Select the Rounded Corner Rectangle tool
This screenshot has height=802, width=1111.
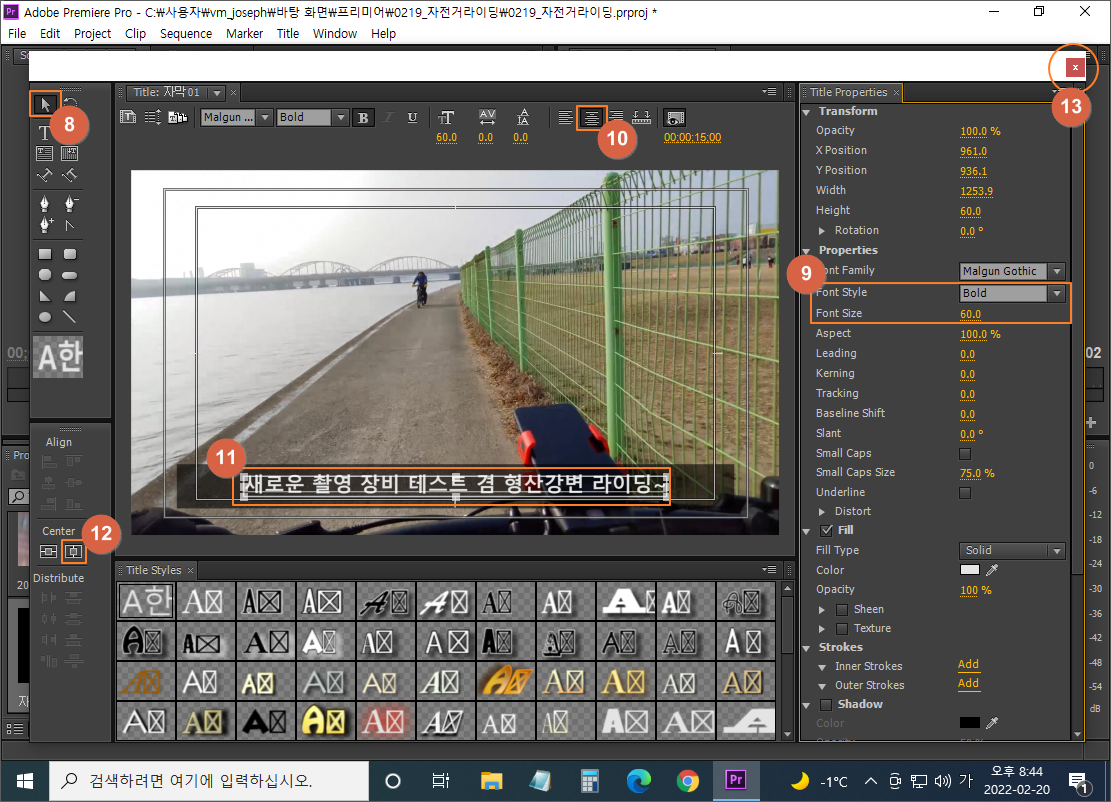(69, 254)
